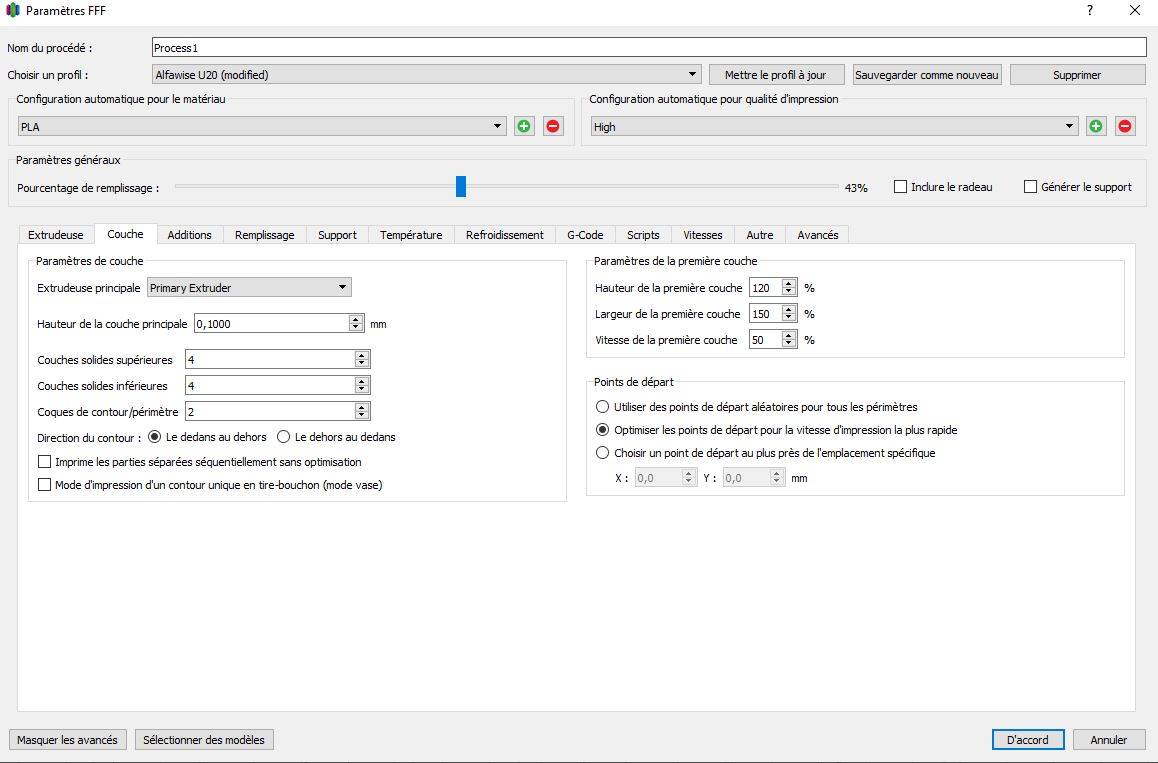The height and width of the screenshot is (763, 1158).
Task: Enable mode vase single contour checkbox
Action: pyautogui.click(x=44, y=485)
